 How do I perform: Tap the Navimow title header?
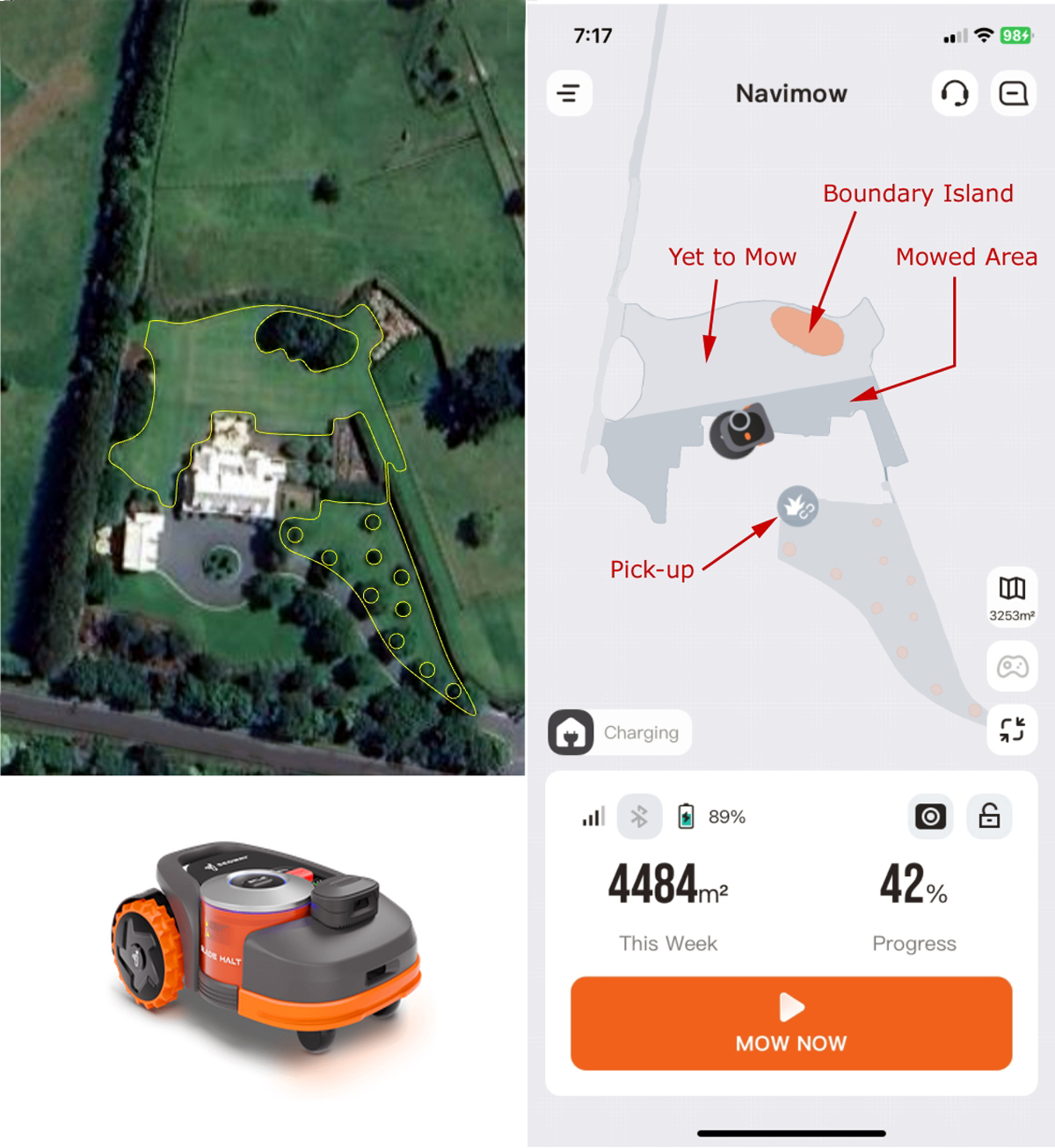tap(791, 93)
